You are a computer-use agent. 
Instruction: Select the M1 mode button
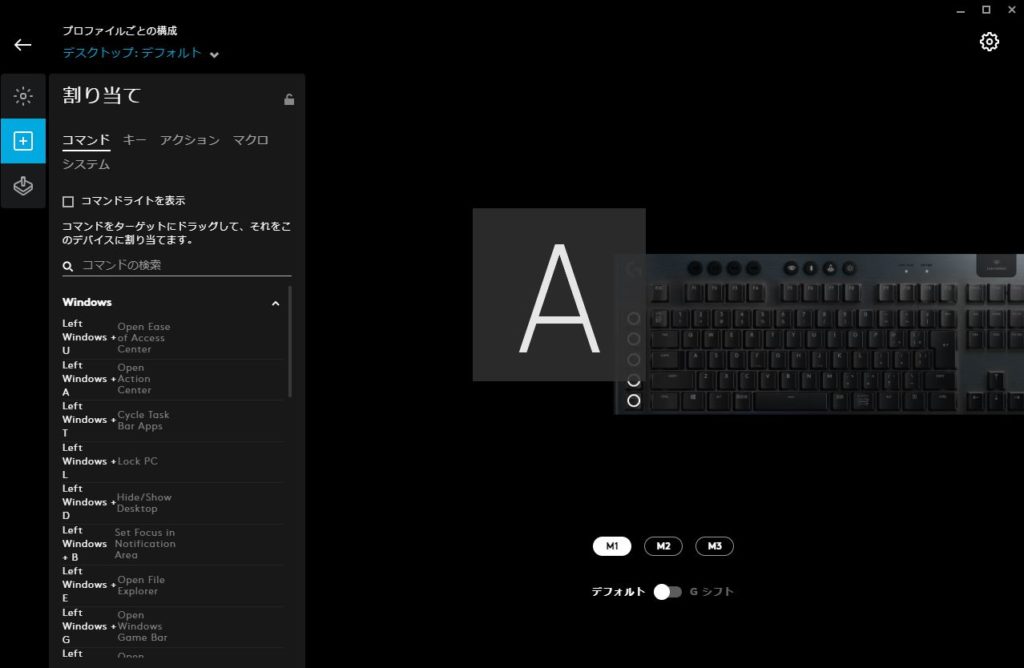click(612, 546)
